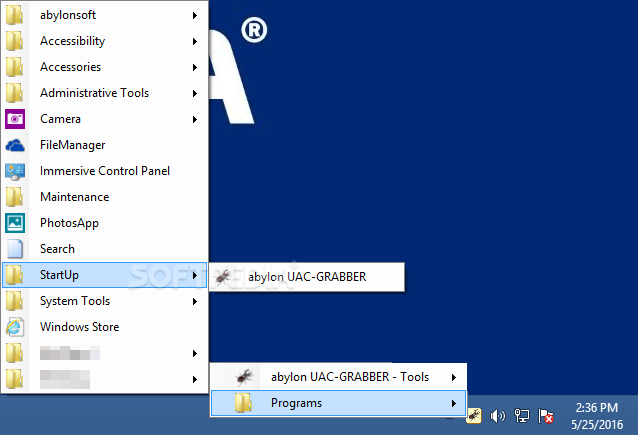Screen dimensions: 638x435
Task: Open the volume speaker tray icon
Action: tap(497, 416)
